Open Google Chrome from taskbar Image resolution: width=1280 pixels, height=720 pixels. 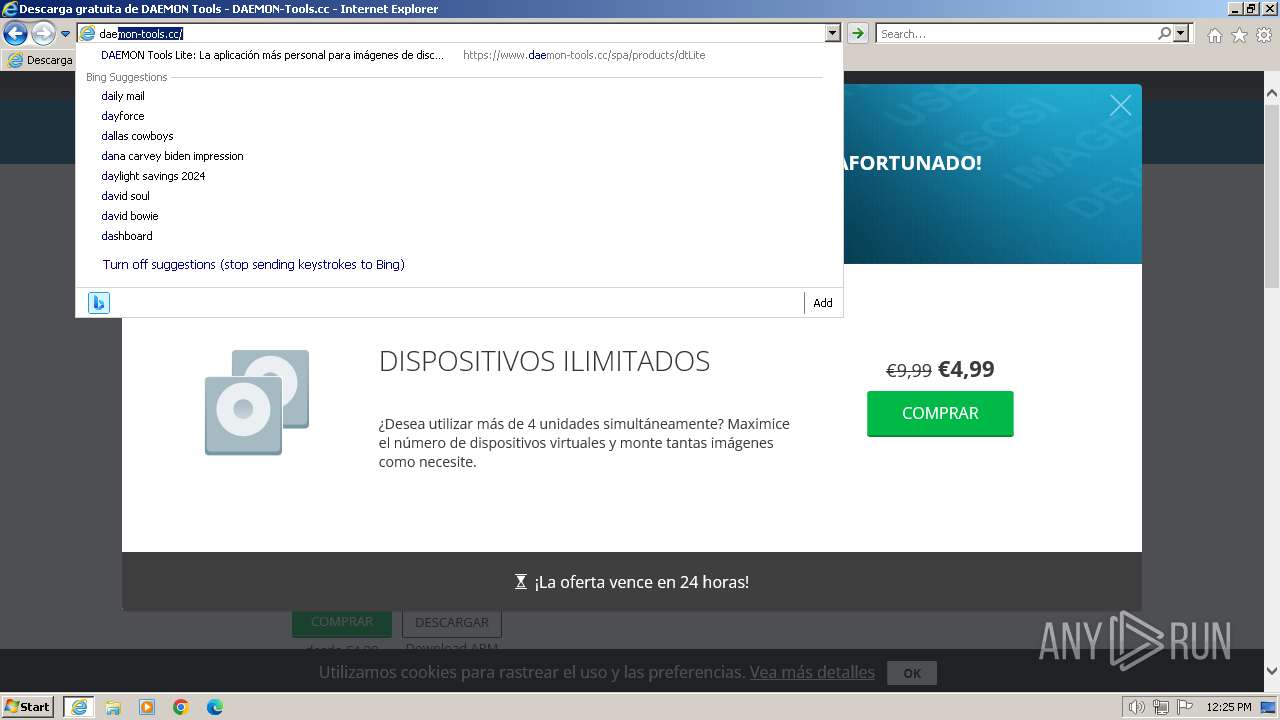pyautogui.click(x=181, y=707)
